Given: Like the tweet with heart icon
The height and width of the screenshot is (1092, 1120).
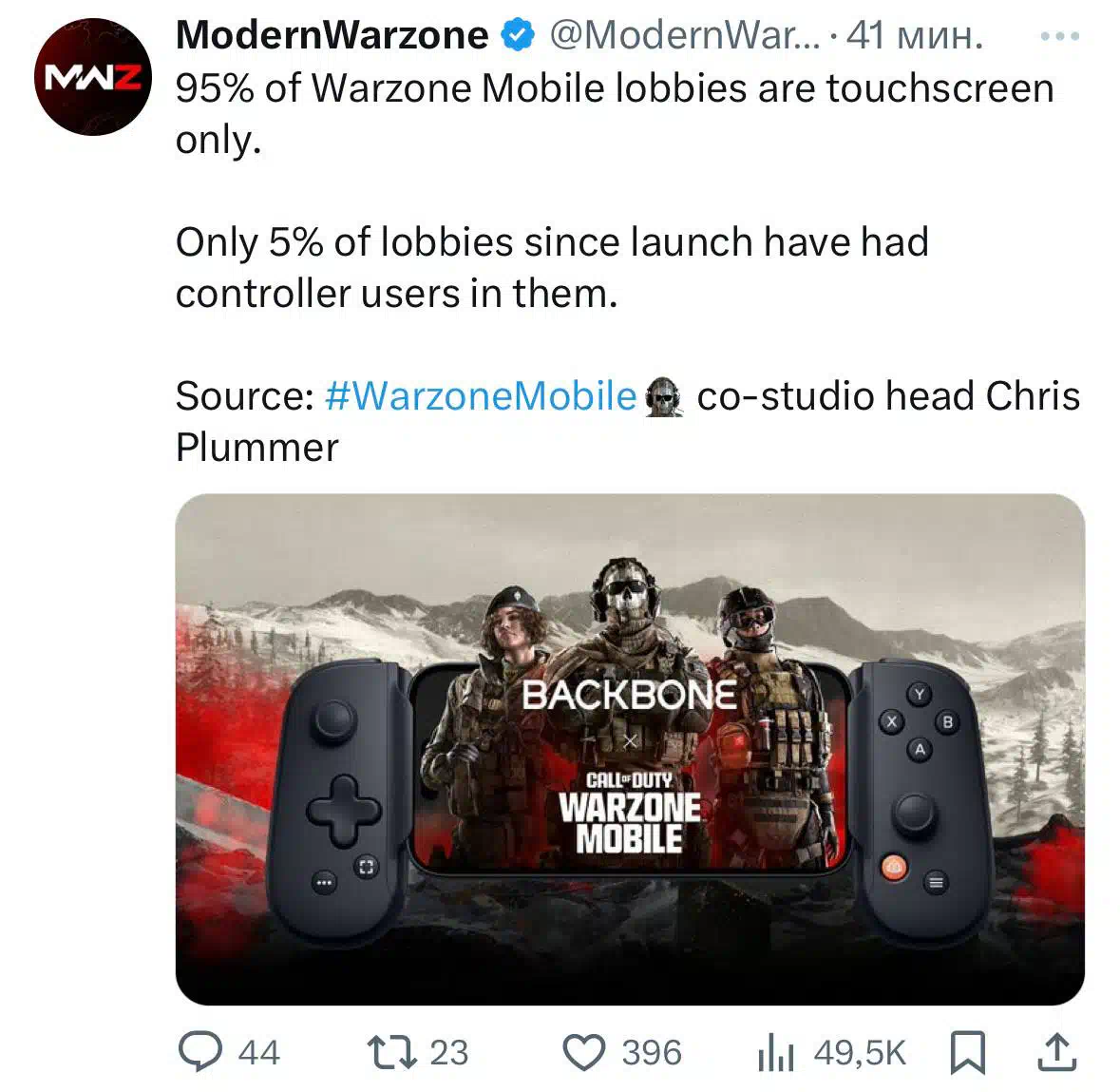Looking at the screenshot, I should coord(583,1053).
